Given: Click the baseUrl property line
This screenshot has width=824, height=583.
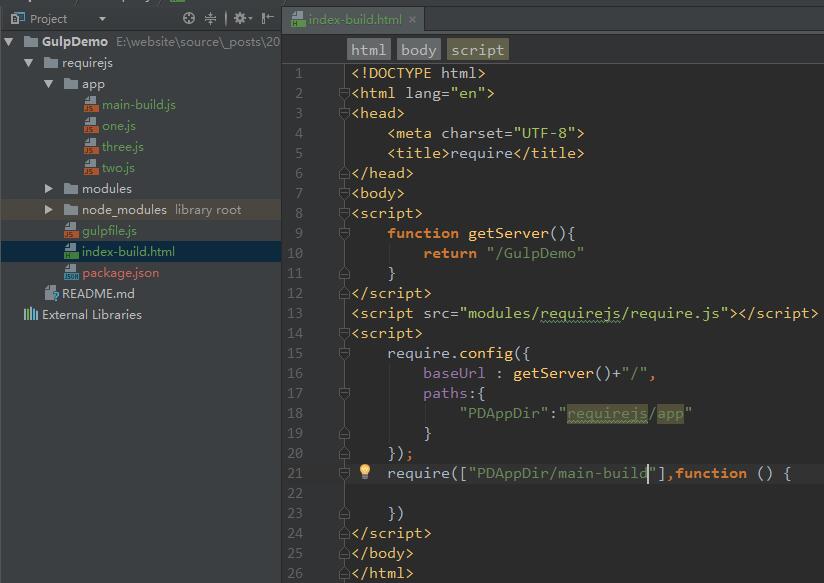Looking at the screenshot, I should coord(539,373).
